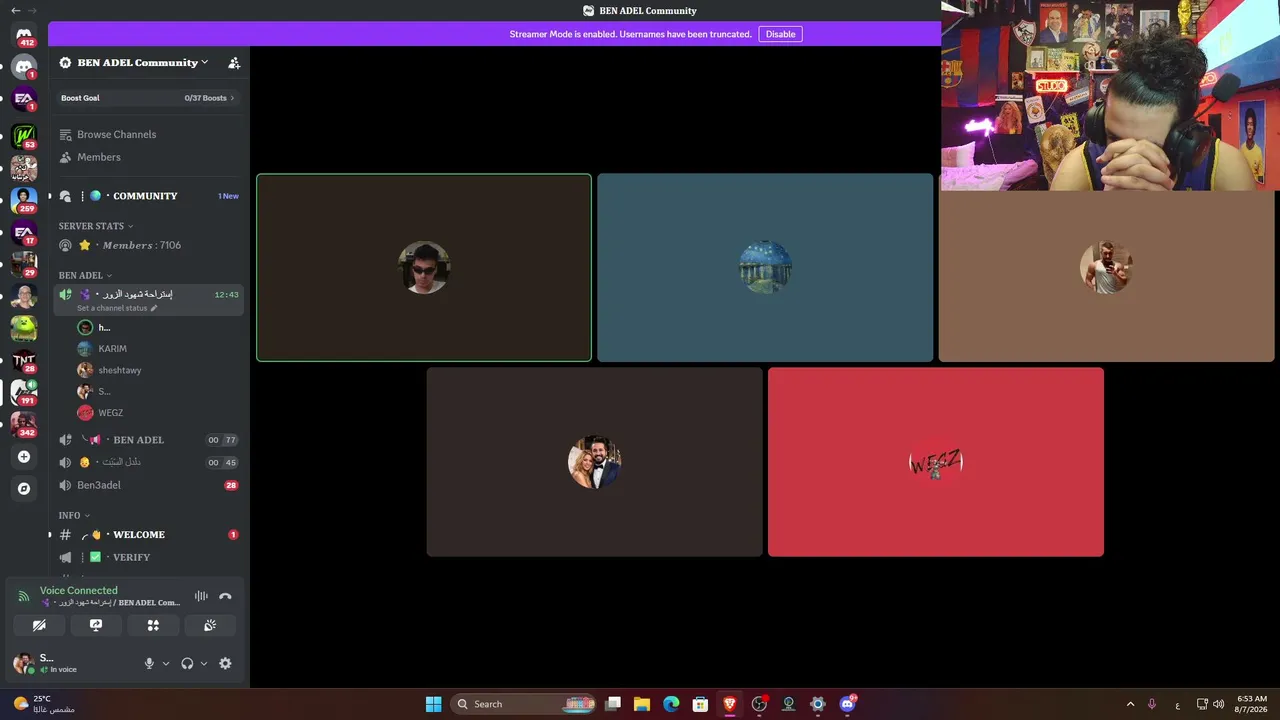This screenshot has height=720, width=1280.
Task: Focus the blue painting avatar tile
Action: (x=765, y=268)
